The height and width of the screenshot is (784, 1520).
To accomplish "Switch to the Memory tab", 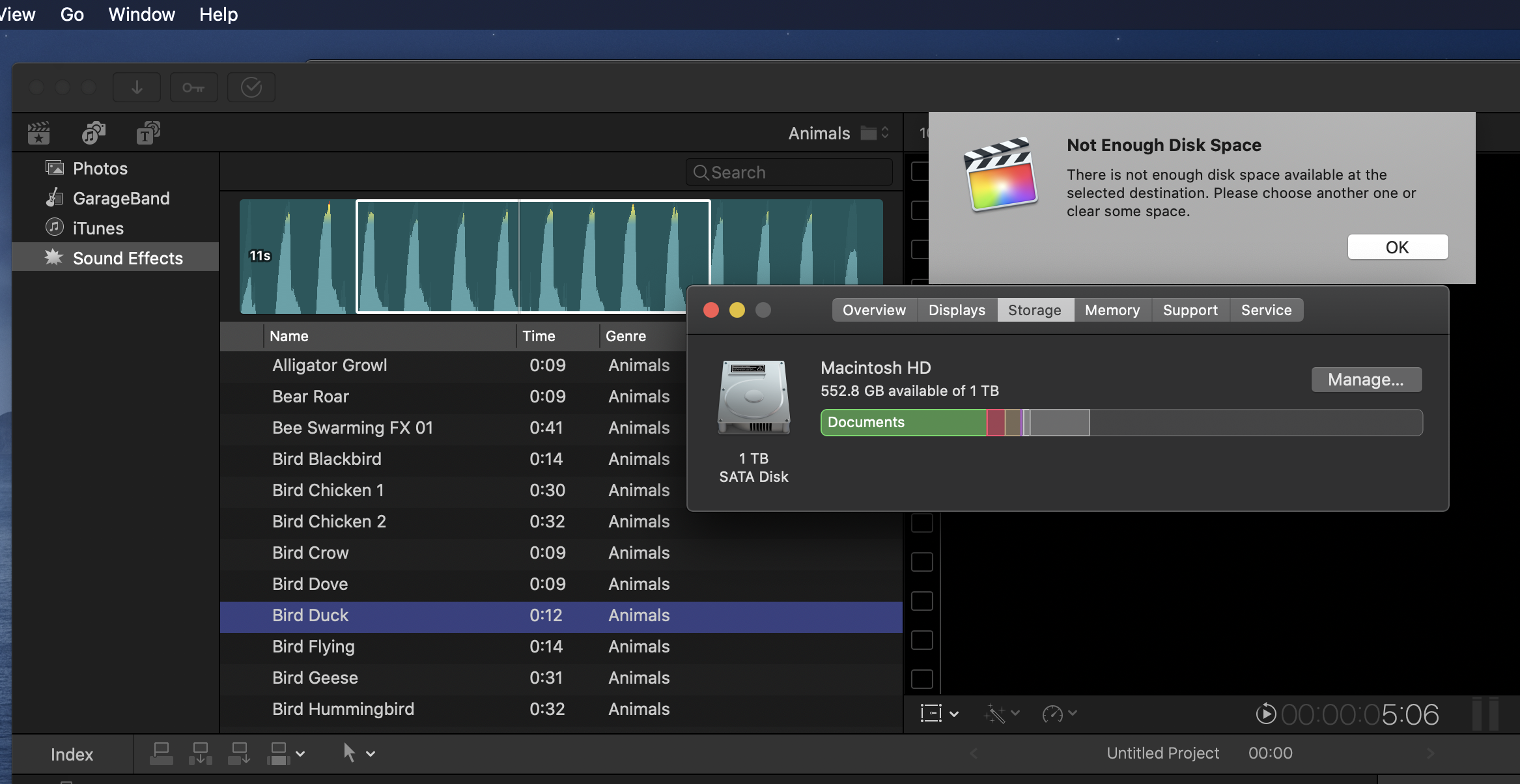I will 1112,310.
